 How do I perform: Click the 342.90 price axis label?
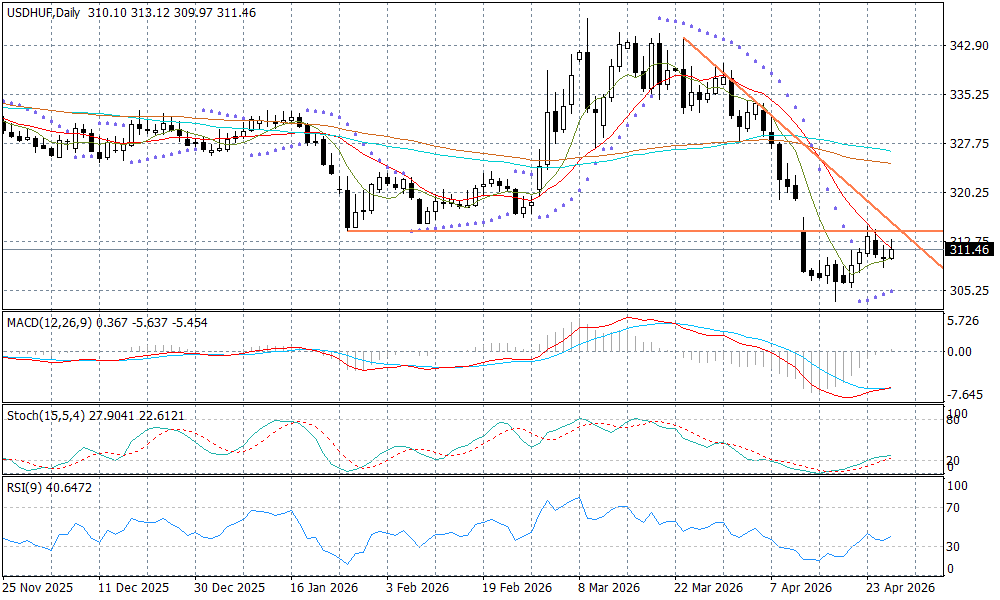(968, 46)
